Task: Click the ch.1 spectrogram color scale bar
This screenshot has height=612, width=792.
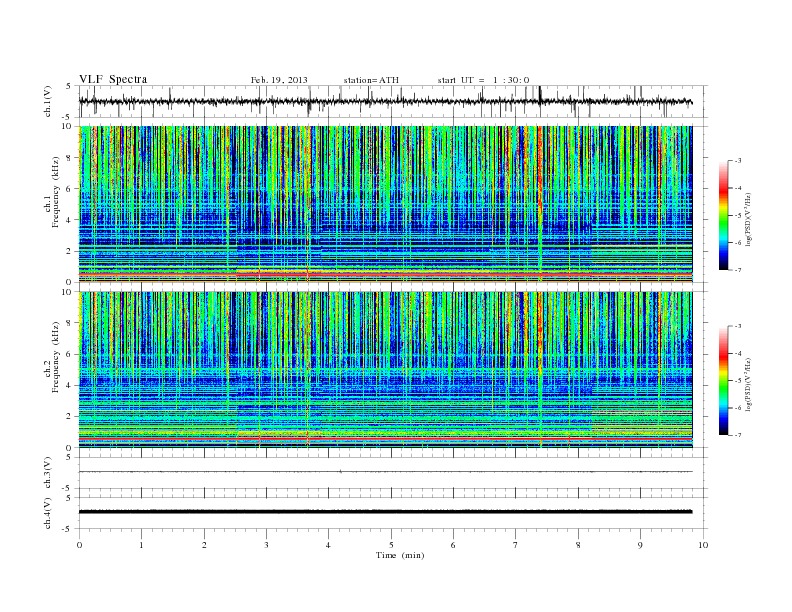Action: (x=723, y=215)
